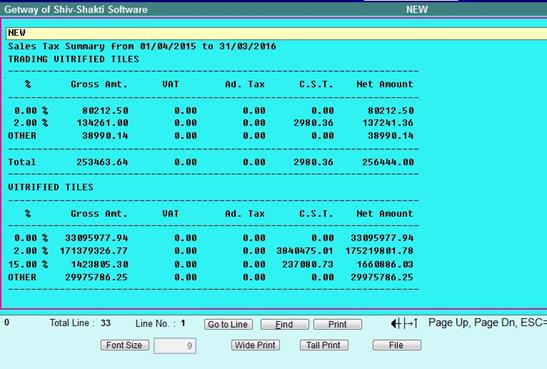
Task: Click gross amount 33095977.94
Action: [x=96, y=238]
